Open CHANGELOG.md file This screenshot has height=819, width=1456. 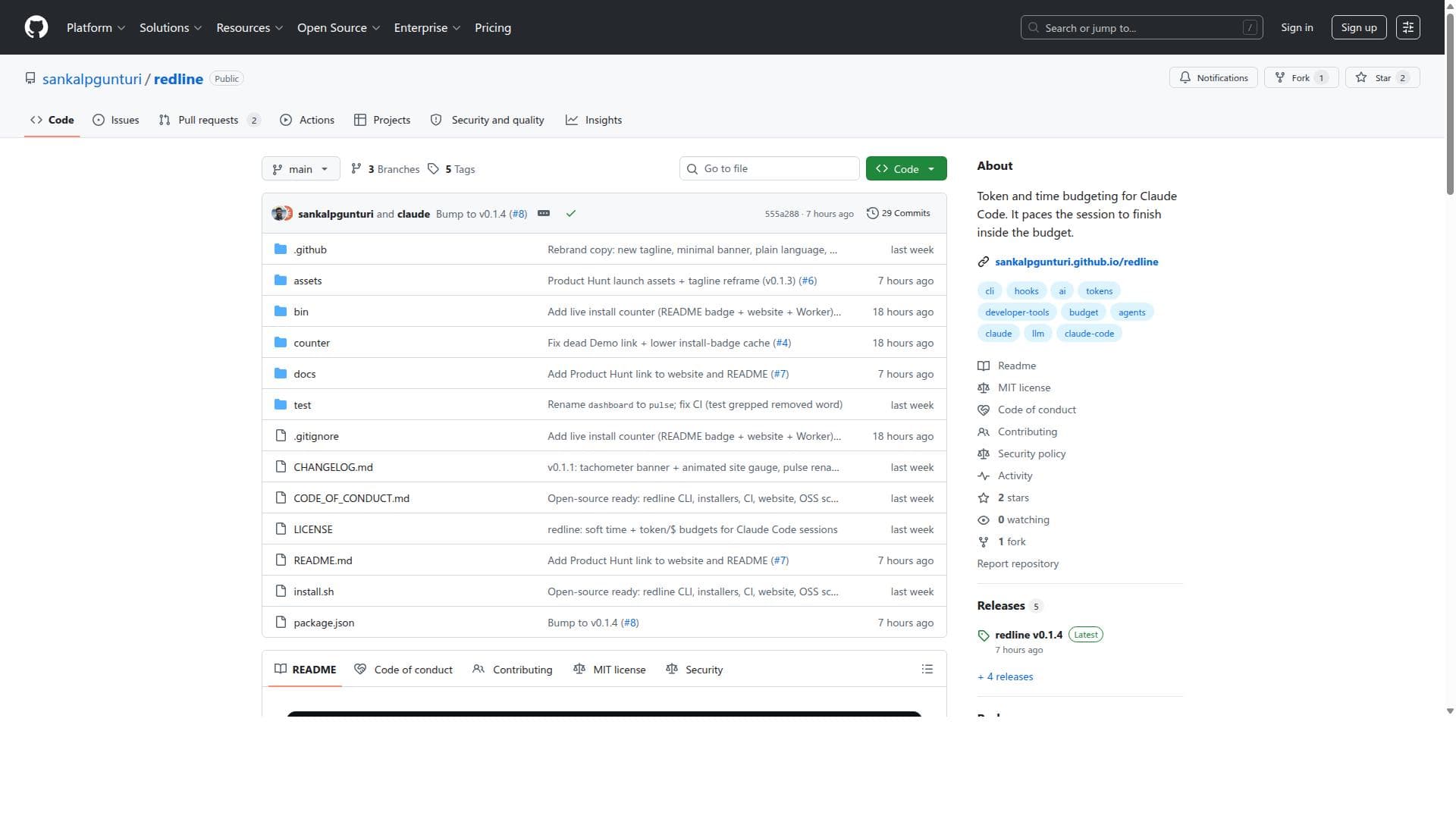tap(333, 467)
